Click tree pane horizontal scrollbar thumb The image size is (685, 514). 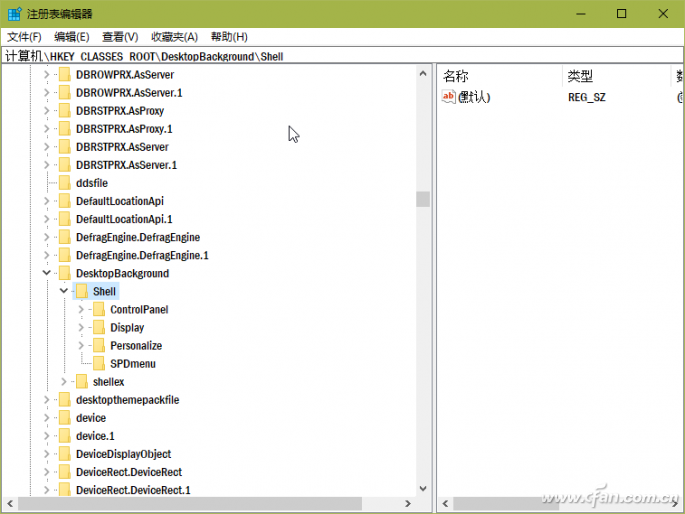coord(190,504)
